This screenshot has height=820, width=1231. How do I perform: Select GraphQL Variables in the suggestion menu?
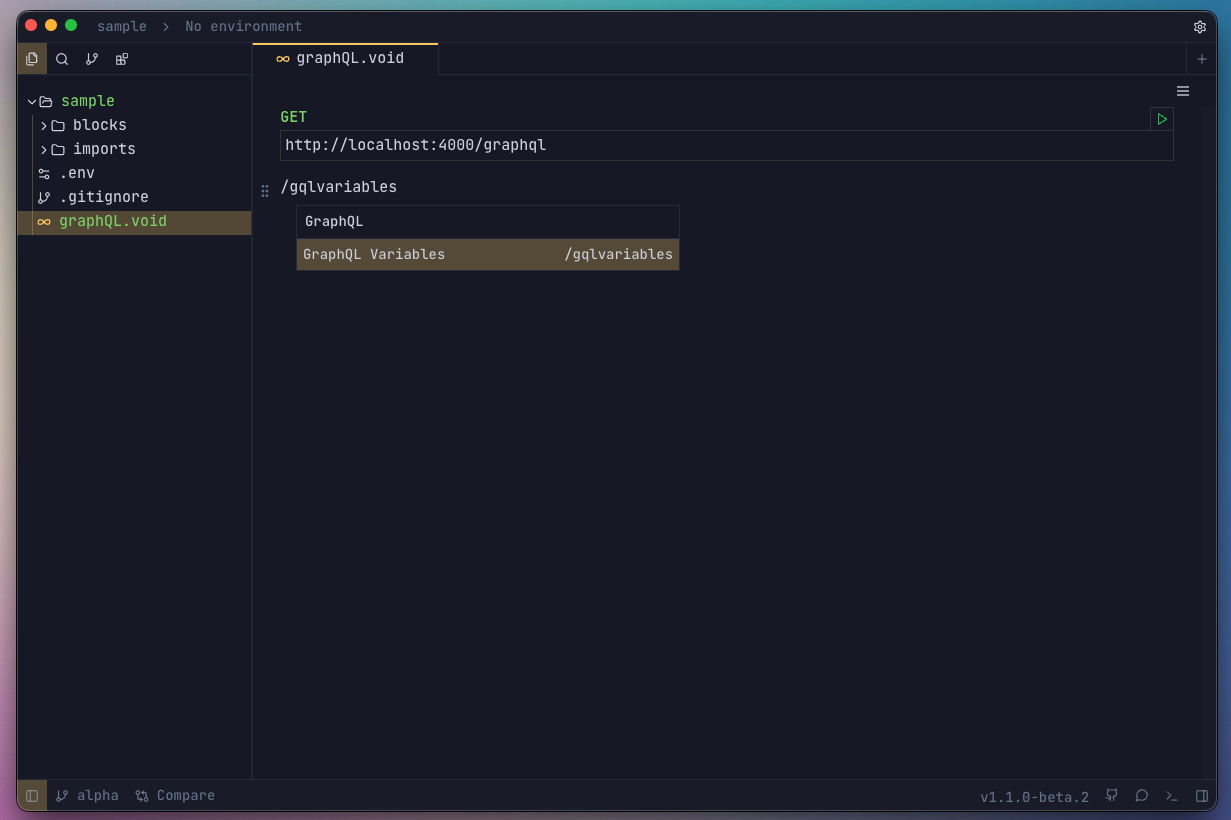pos(487,254)
